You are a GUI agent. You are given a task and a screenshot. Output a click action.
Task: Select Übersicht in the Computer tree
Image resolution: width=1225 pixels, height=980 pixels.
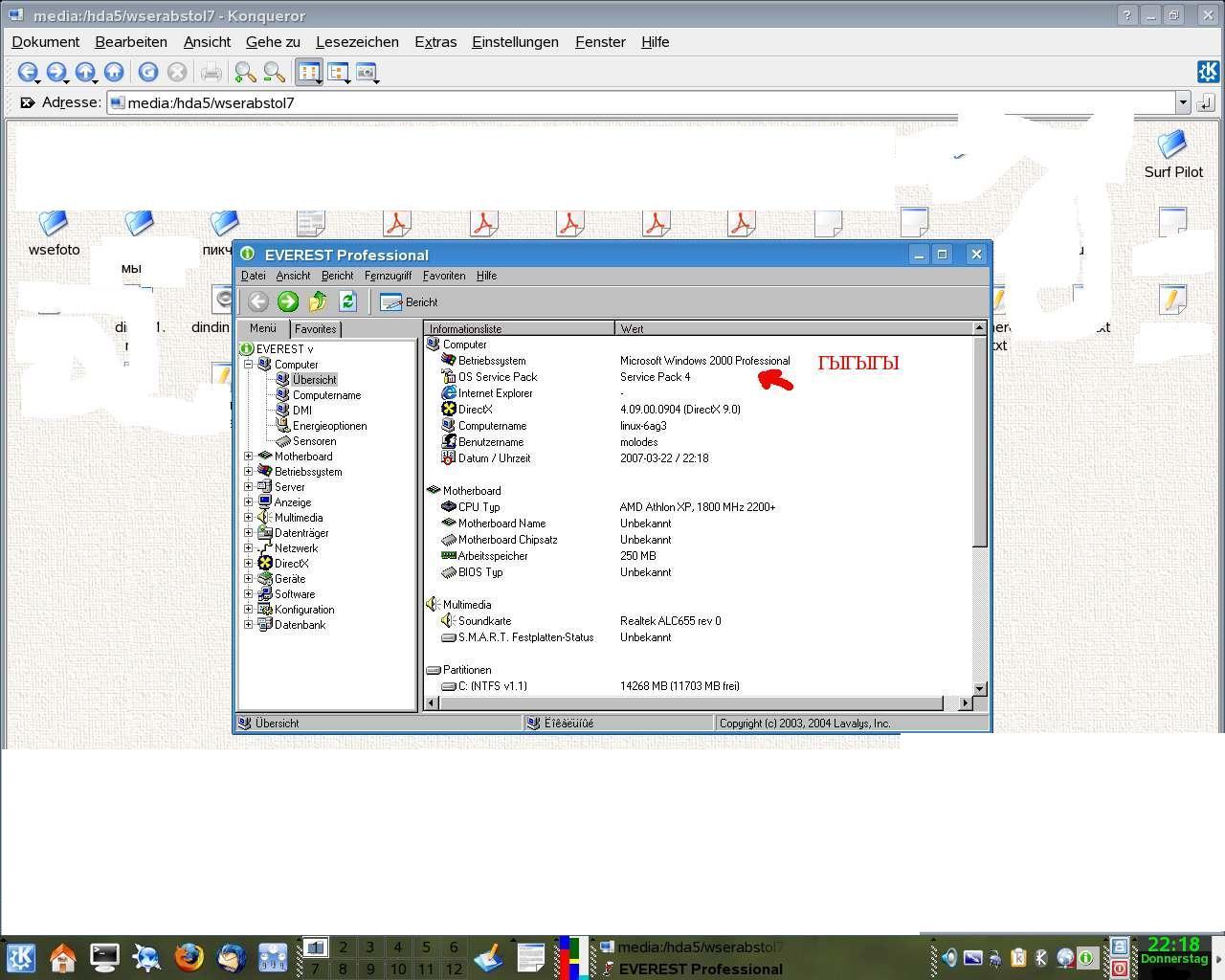315,380
